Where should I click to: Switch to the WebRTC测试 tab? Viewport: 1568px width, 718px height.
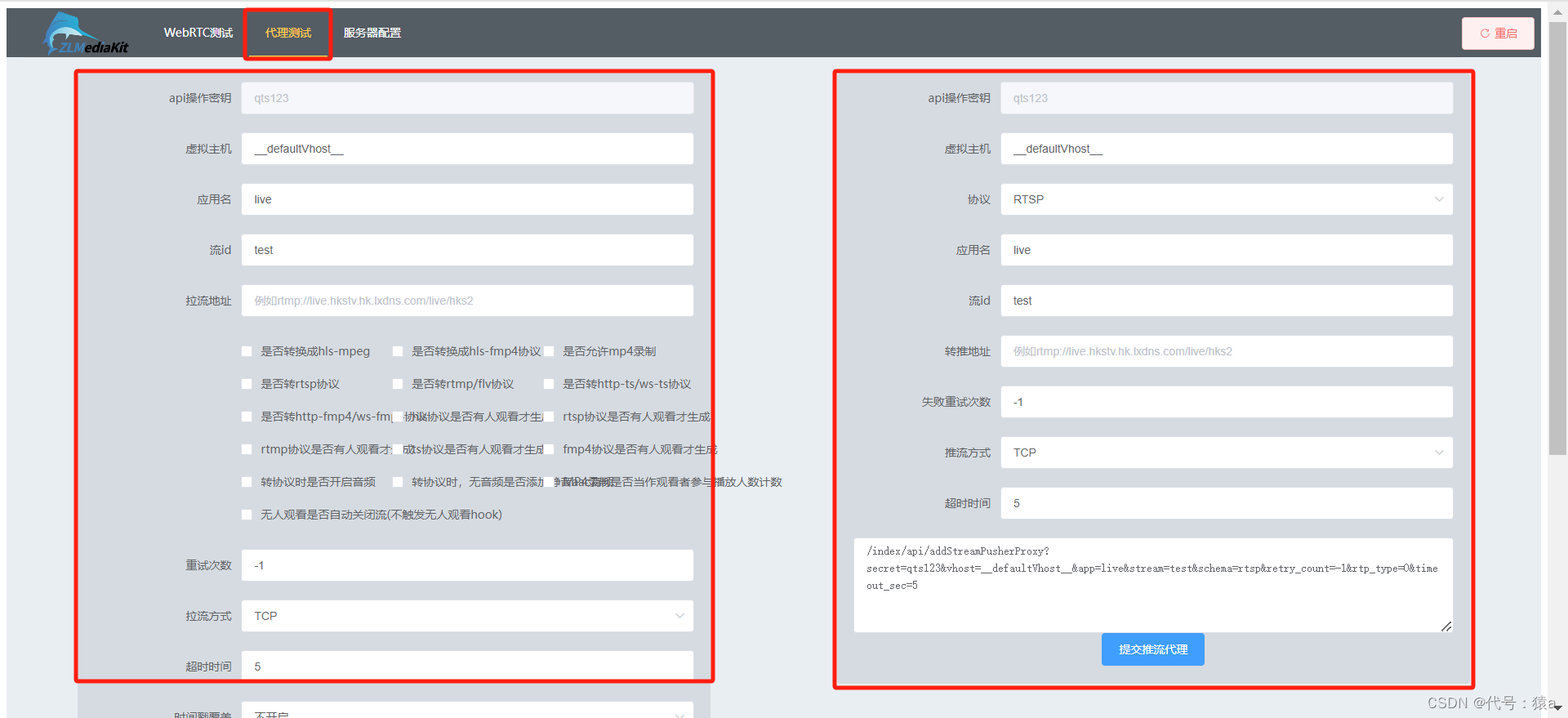[198, 33]
